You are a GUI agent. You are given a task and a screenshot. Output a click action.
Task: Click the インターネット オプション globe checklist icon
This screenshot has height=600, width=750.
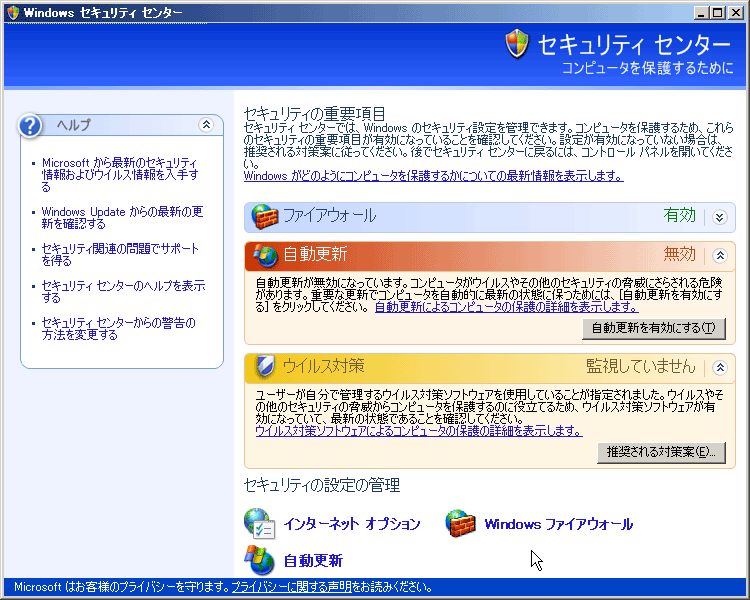(259, 523)
